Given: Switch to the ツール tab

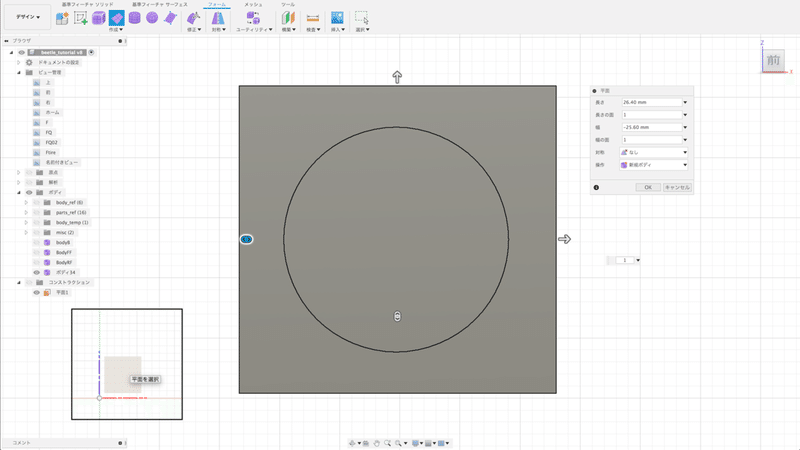Looking at the screenshot, I should pyautogui.click(x=288, y=5).
